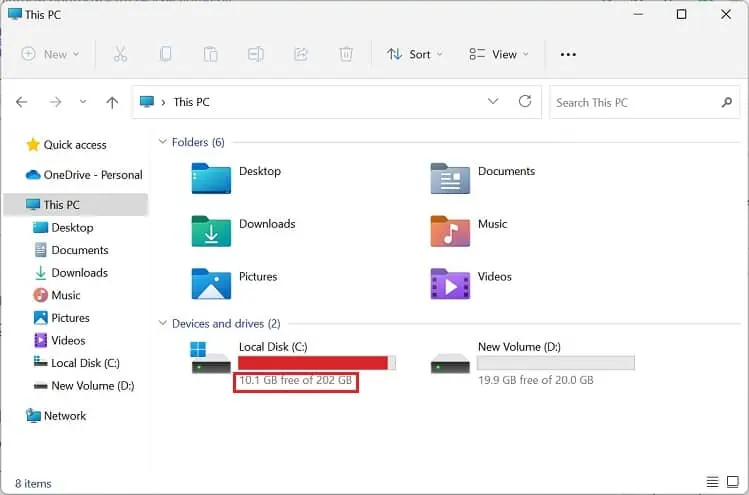Select the Desktop folder icon in main pane
749x495 pixels.
(x=211, y=178)
